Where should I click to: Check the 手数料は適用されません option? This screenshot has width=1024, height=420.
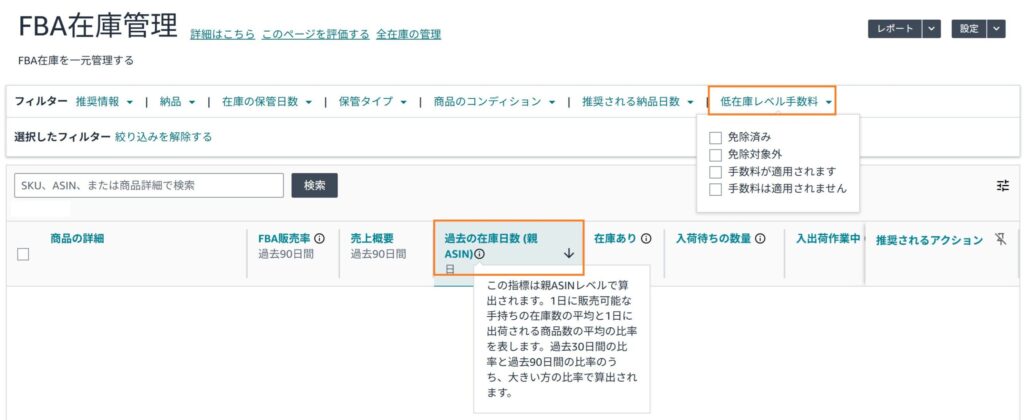tap(715, 189)
